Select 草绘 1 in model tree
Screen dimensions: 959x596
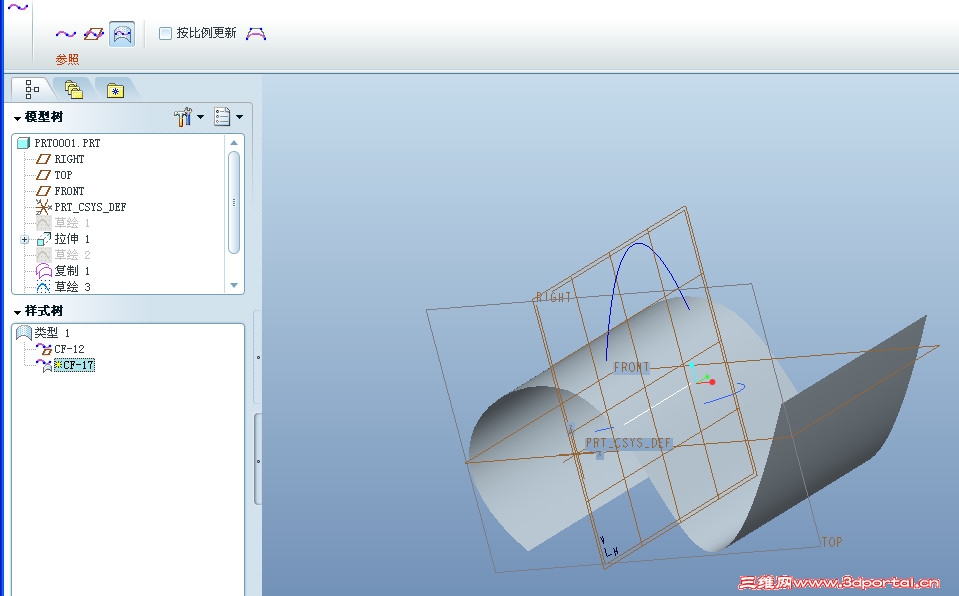(x=72, y=223)
